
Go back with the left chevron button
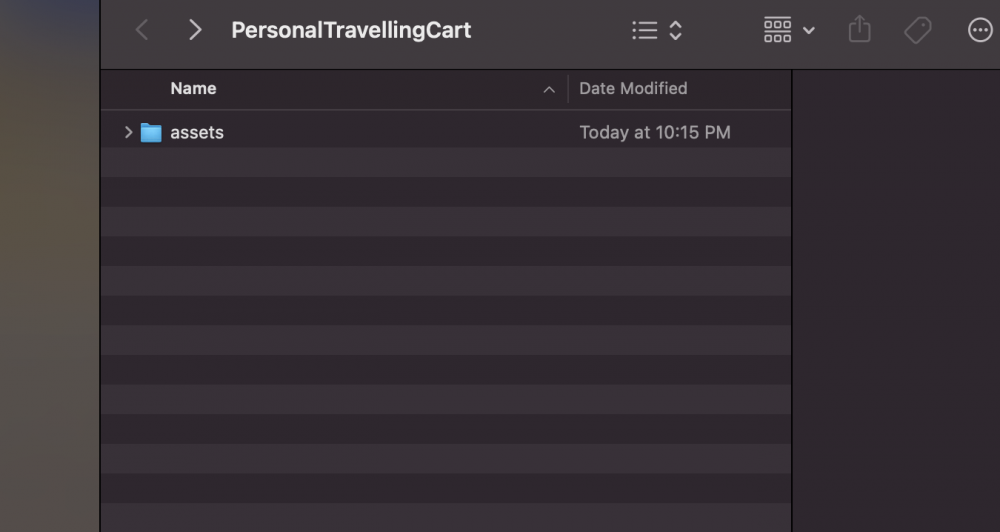tap(142, 30)
